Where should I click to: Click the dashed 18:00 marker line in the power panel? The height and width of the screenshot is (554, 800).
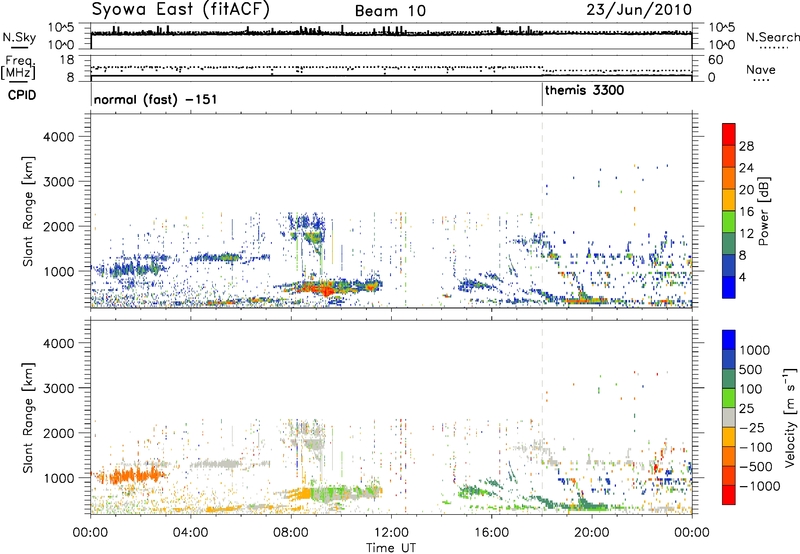tap(542, 209)
